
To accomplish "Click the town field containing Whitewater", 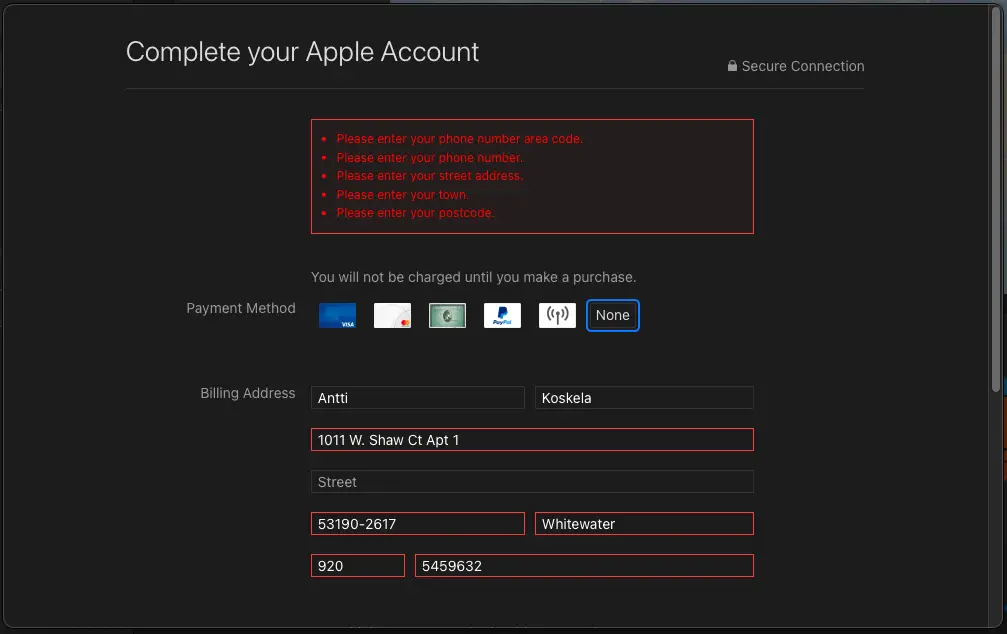I will point(643,524).
